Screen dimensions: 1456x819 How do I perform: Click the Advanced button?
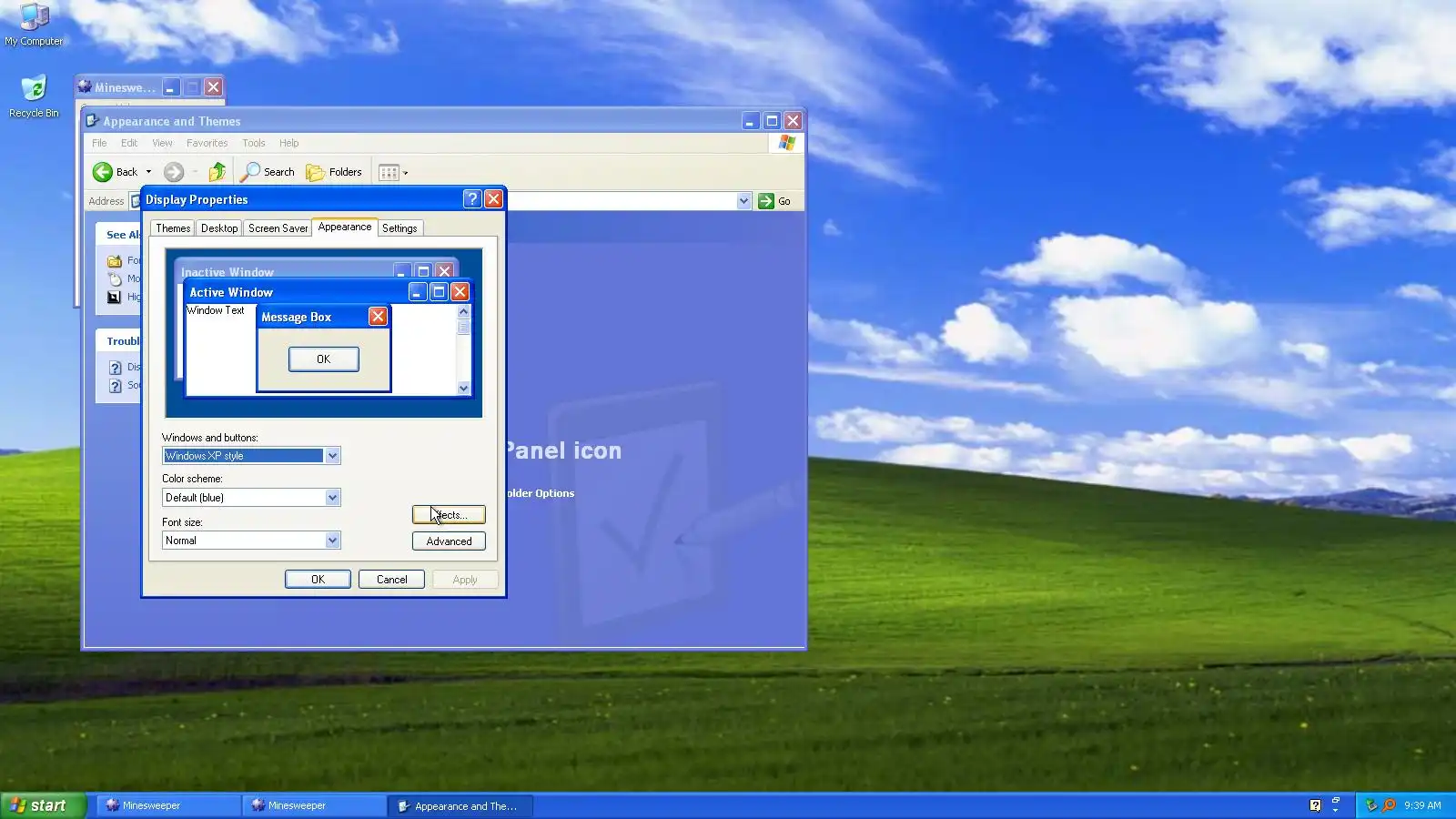point(449,541)
